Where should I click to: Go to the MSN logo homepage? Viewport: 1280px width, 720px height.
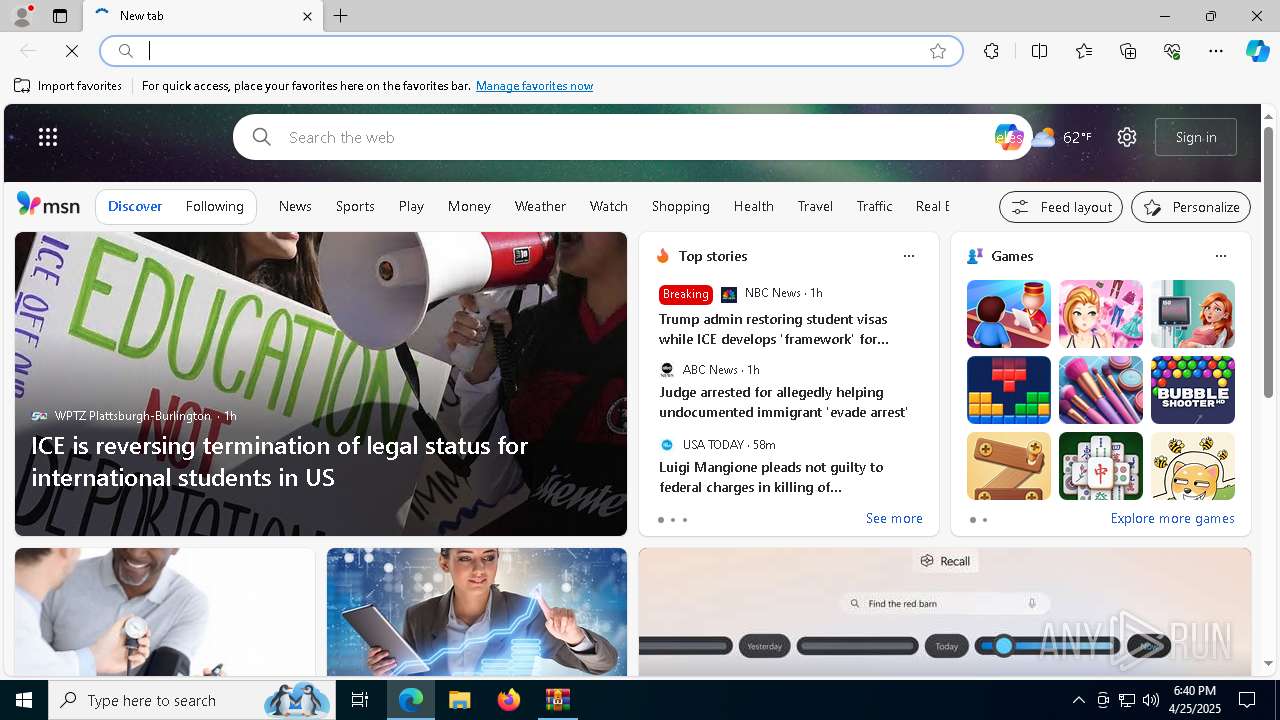point(48,205)
